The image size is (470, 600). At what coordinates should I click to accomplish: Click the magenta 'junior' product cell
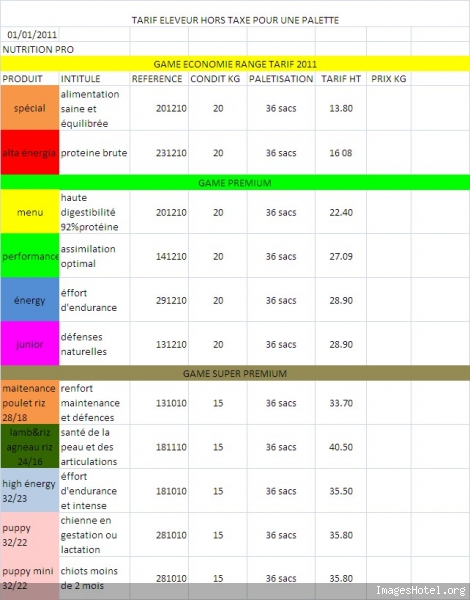30,344
